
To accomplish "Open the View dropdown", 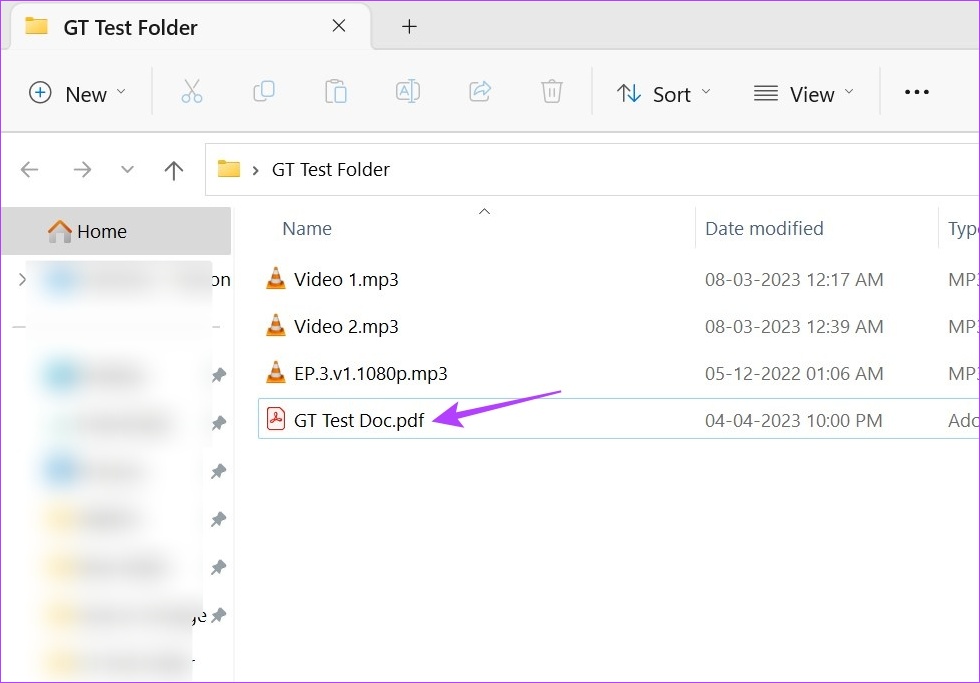I will [x=802, y=93].
